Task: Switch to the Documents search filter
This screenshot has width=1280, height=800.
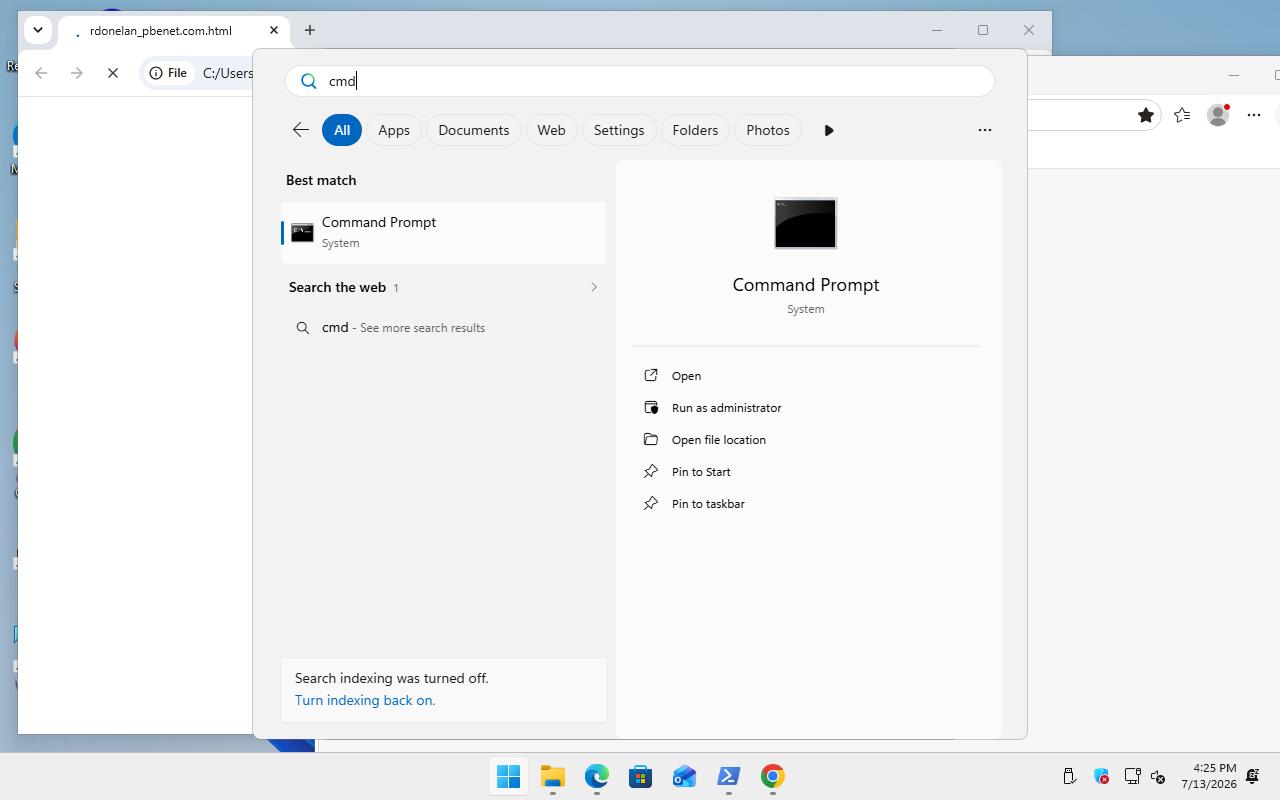Action: 474,130
